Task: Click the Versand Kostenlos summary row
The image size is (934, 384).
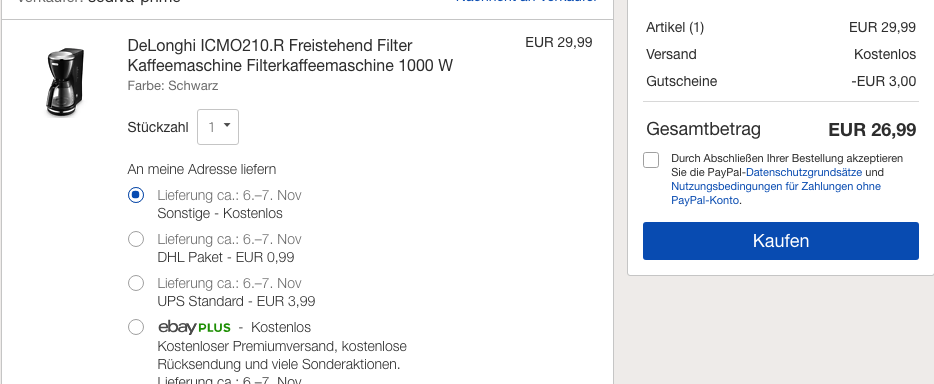Action: (x=781, y=54)
